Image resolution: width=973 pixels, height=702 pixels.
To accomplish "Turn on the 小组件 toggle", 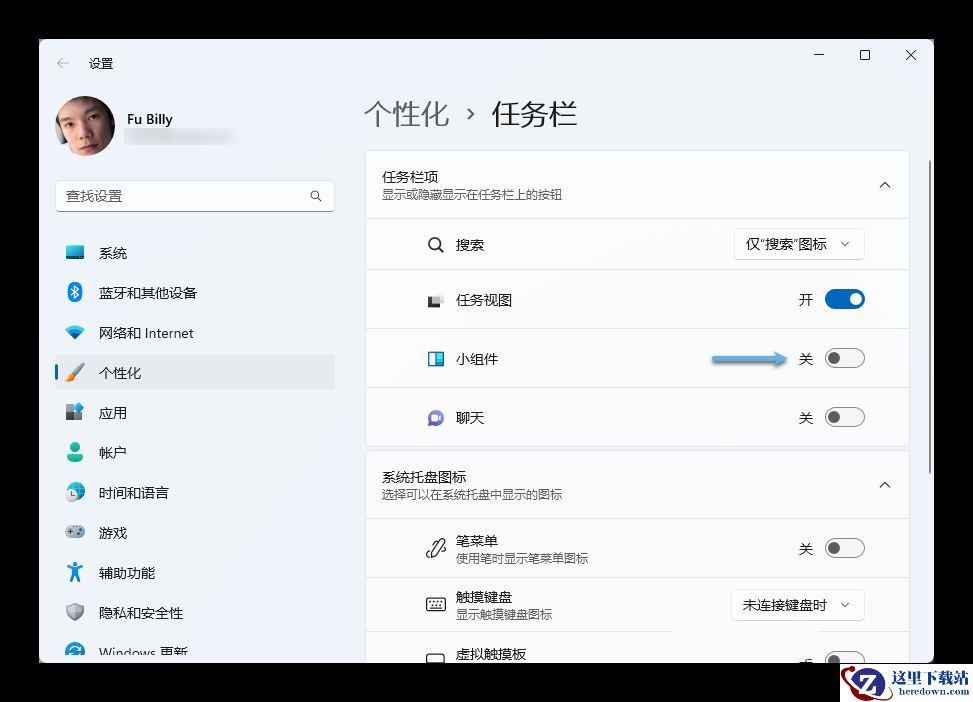I will pos(845,358).
